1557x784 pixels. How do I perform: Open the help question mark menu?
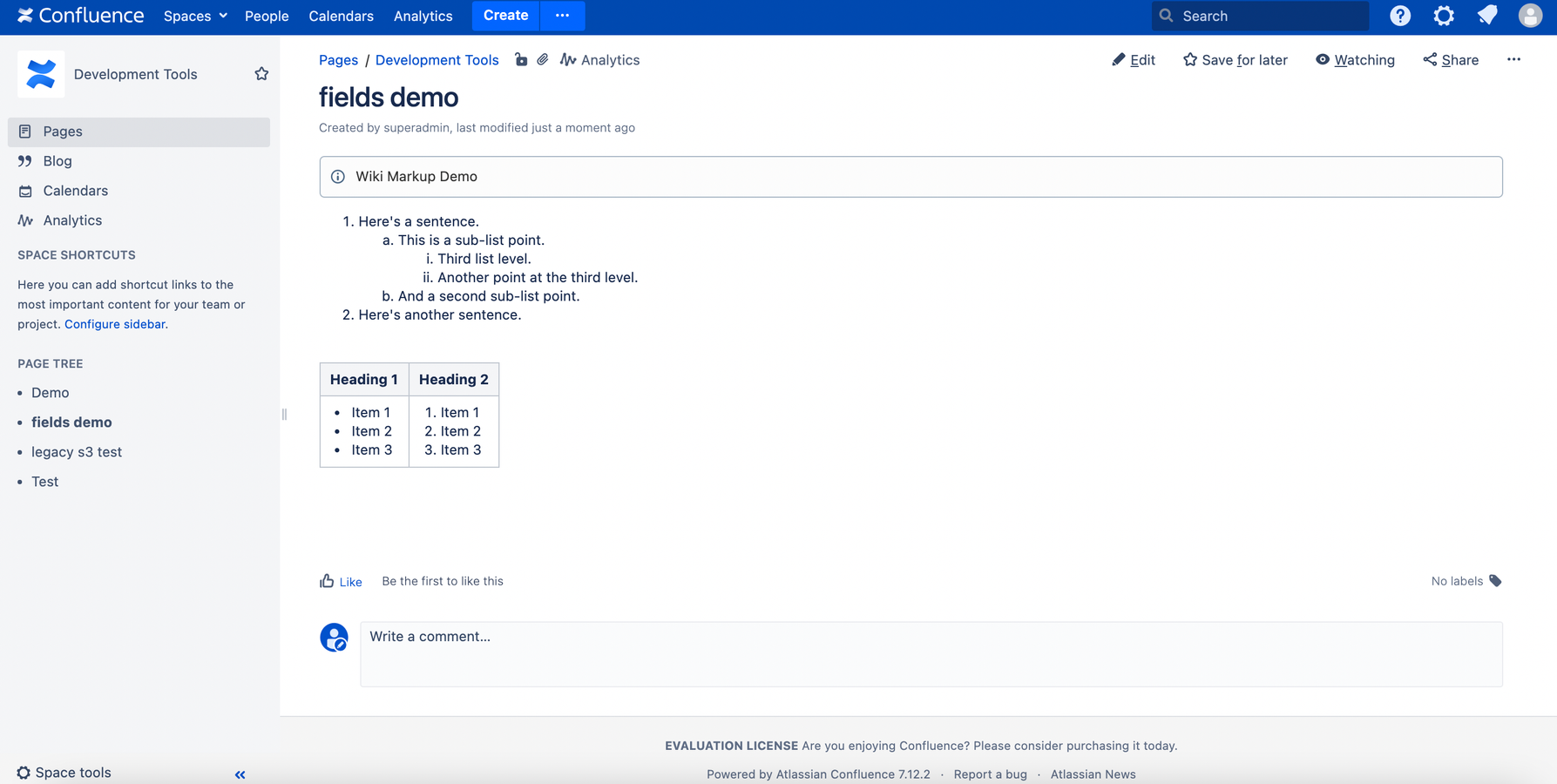pos(1400,16)
